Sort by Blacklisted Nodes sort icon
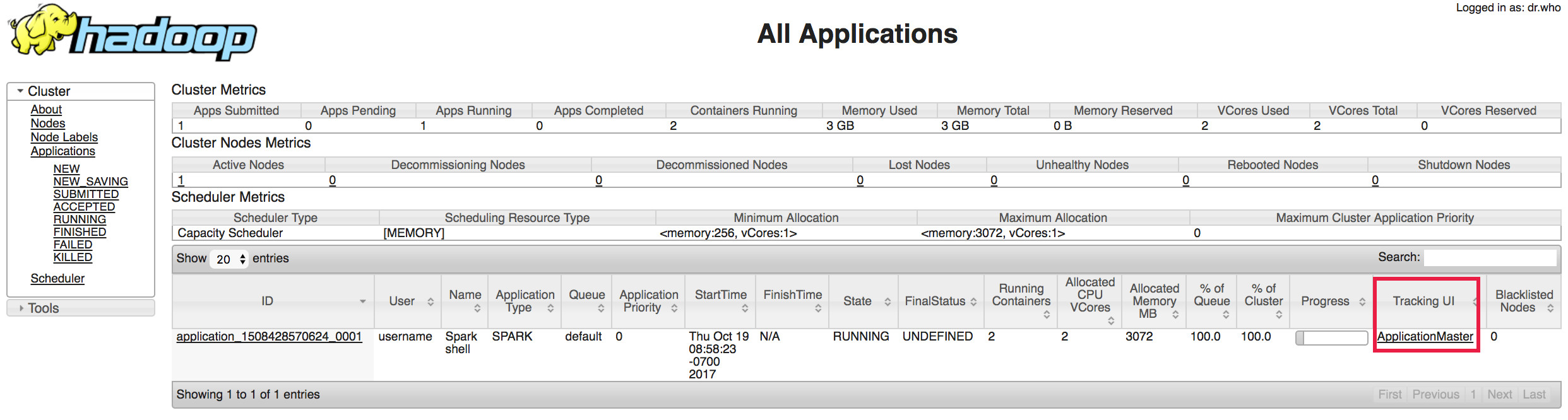Image resolution: width=1568 pixels, height=420 pixels. click(1550, 308)
